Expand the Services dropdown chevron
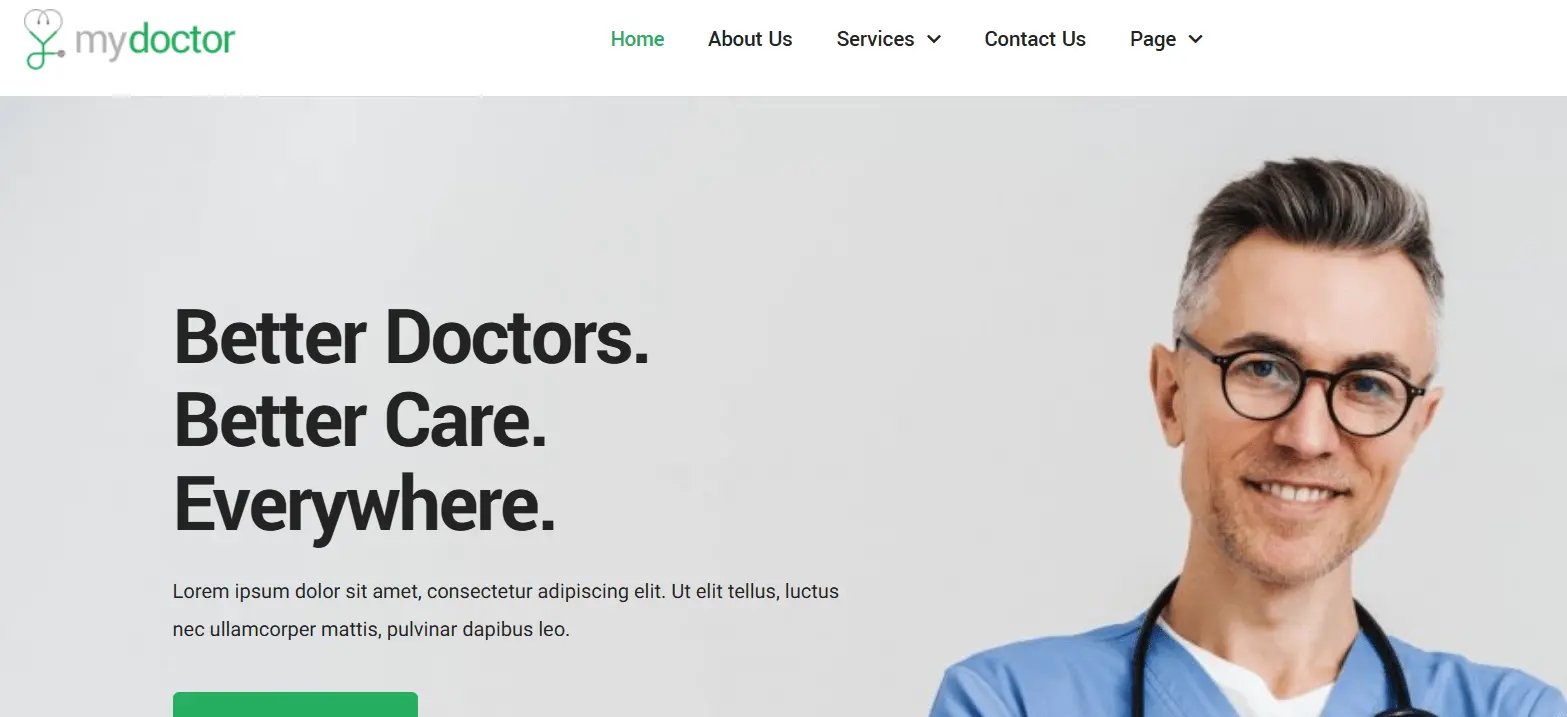 pos(934,39)
